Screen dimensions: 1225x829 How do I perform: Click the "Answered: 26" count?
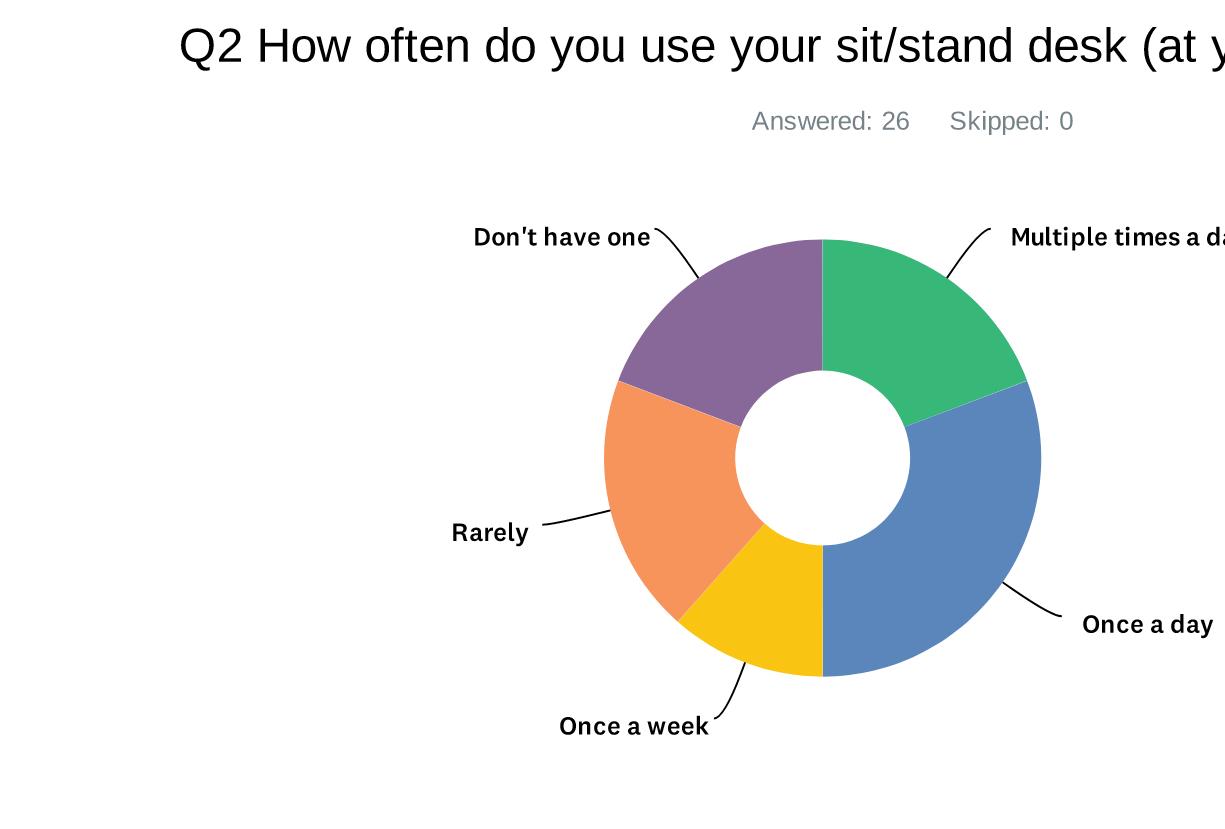click(831, 121)
